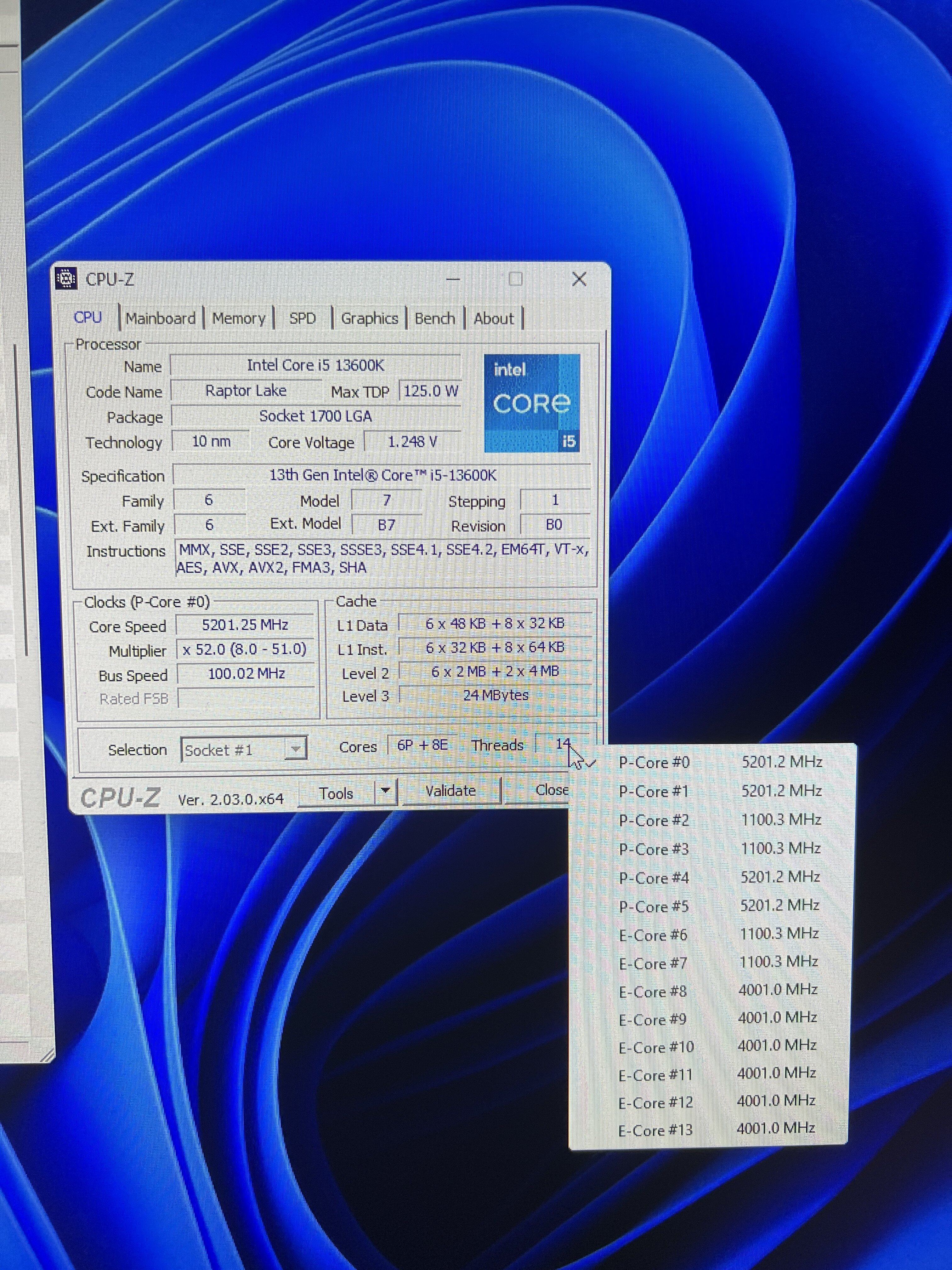The height and width of the screenshot is (1270, 952).
Task: Minimize the CPU-Z window
Action: pos(453,280)
